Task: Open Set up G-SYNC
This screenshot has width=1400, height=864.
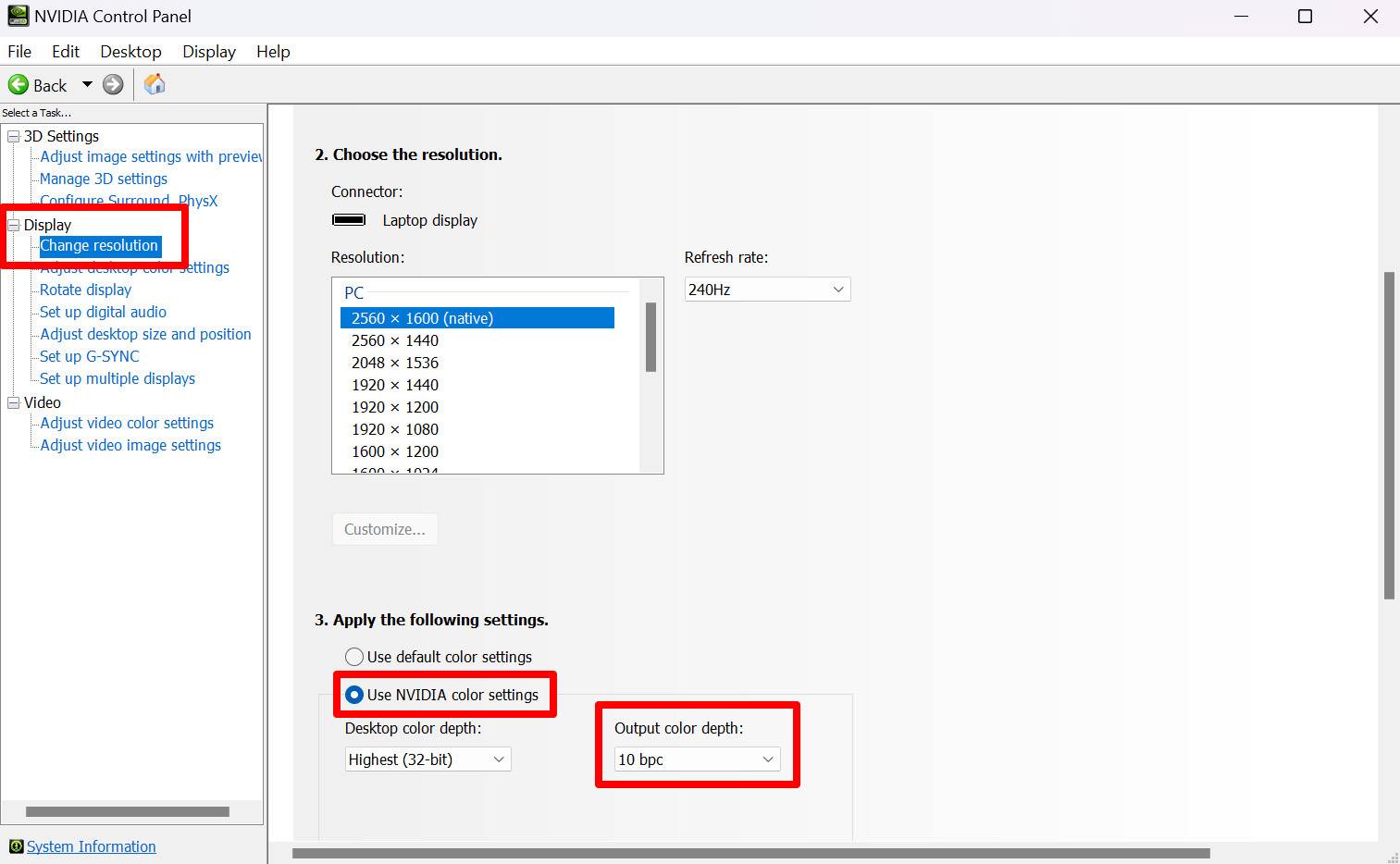Action: pyautogui.click(x=89, y=356)
